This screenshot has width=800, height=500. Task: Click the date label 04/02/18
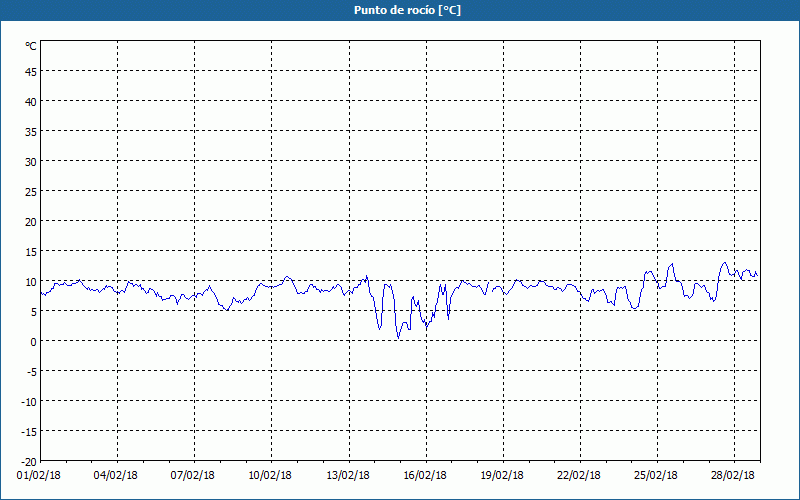click(116, 476)
